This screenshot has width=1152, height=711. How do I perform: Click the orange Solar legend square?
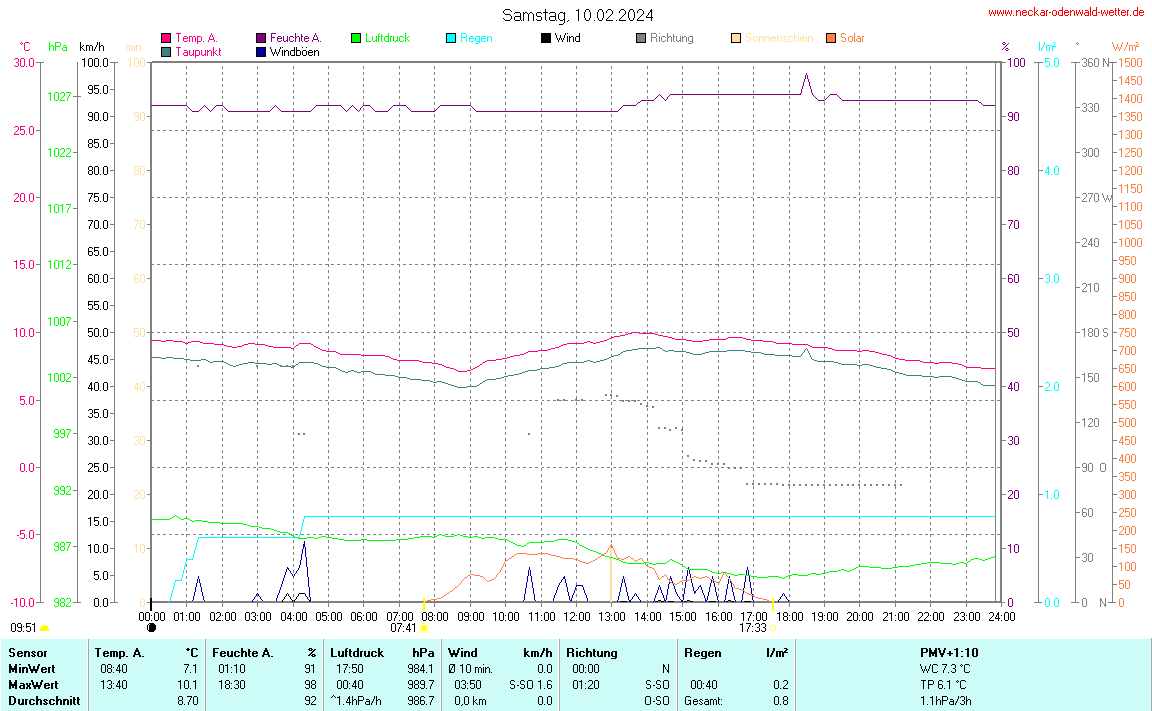click(x=831, y=39)
